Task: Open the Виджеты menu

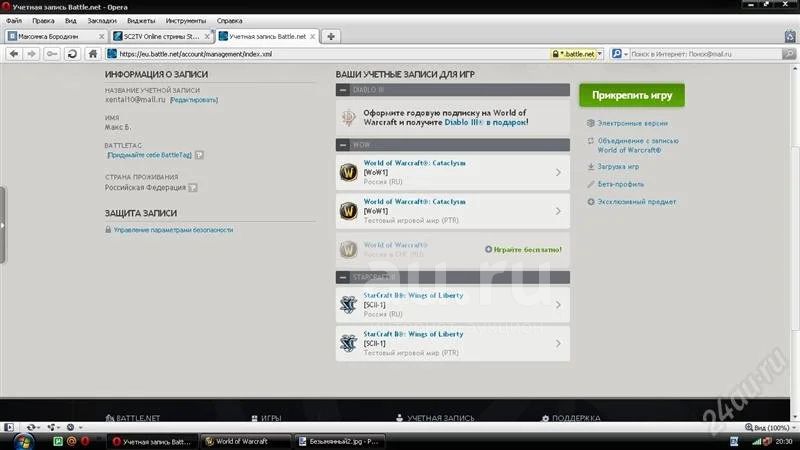Action: coord(141,21)
